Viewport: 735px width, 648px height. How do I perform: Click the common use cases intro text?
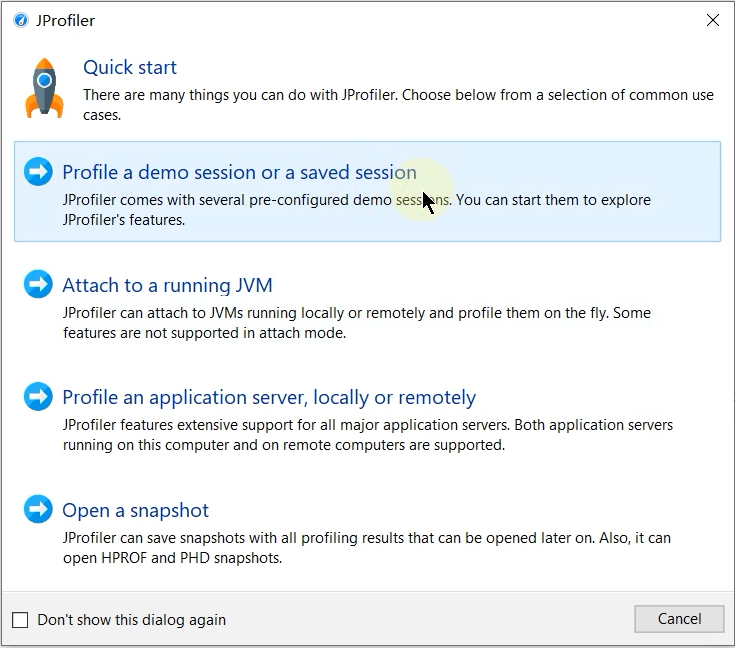[398, 105]
